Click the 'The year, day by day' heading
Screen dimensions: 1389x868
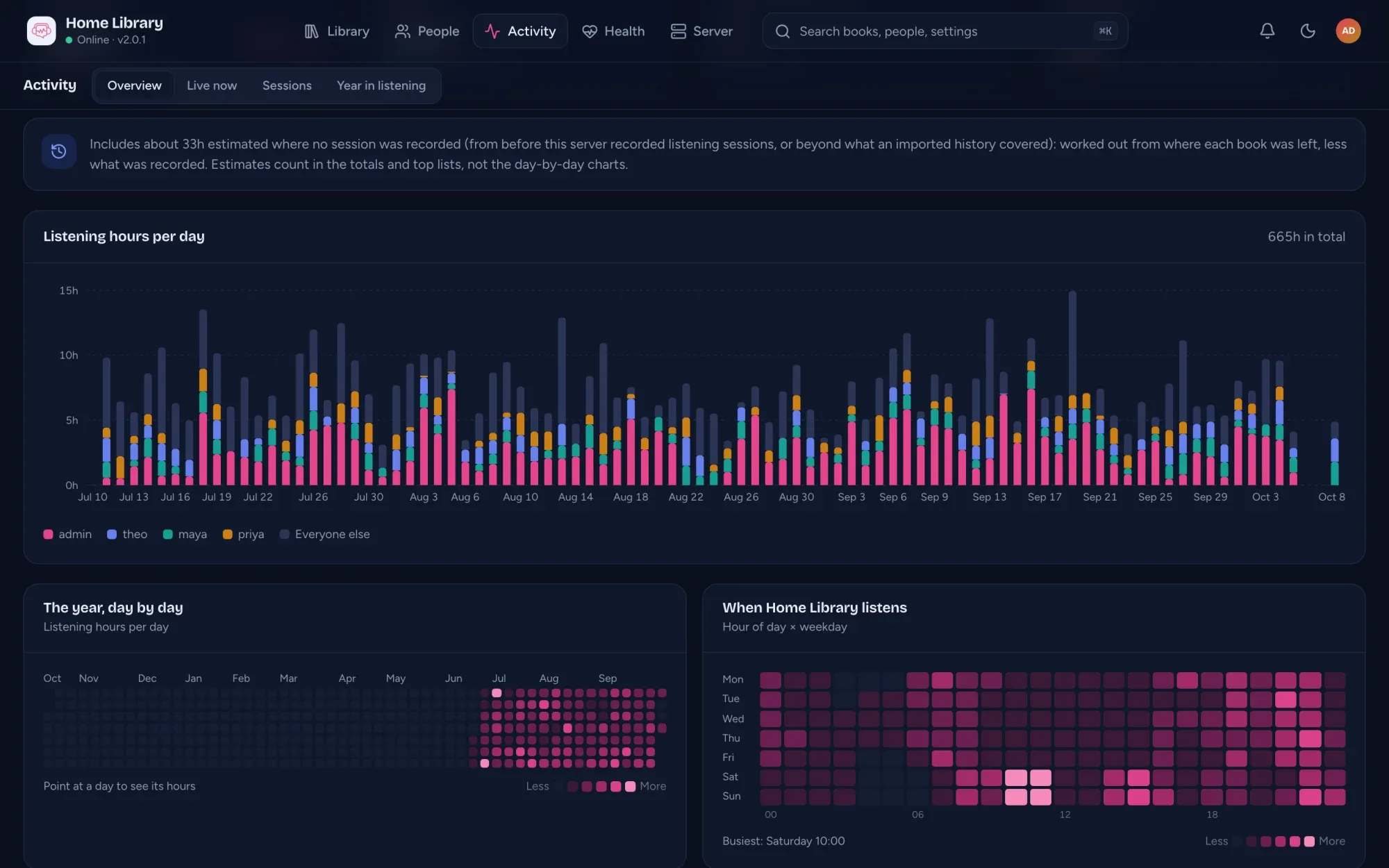point(113,608)
